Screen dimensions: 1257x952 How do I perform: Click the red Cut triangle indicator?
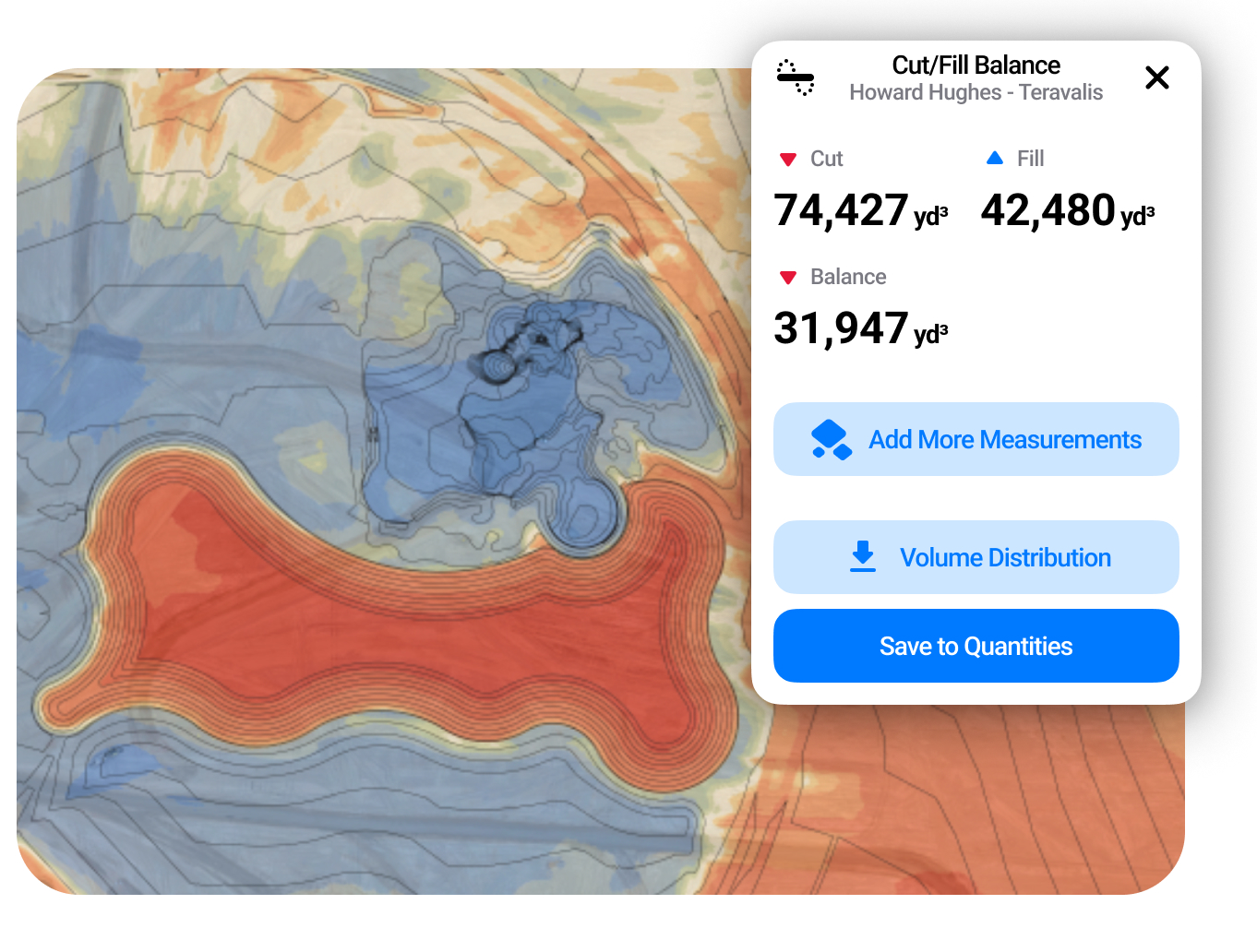coord(787,160)
